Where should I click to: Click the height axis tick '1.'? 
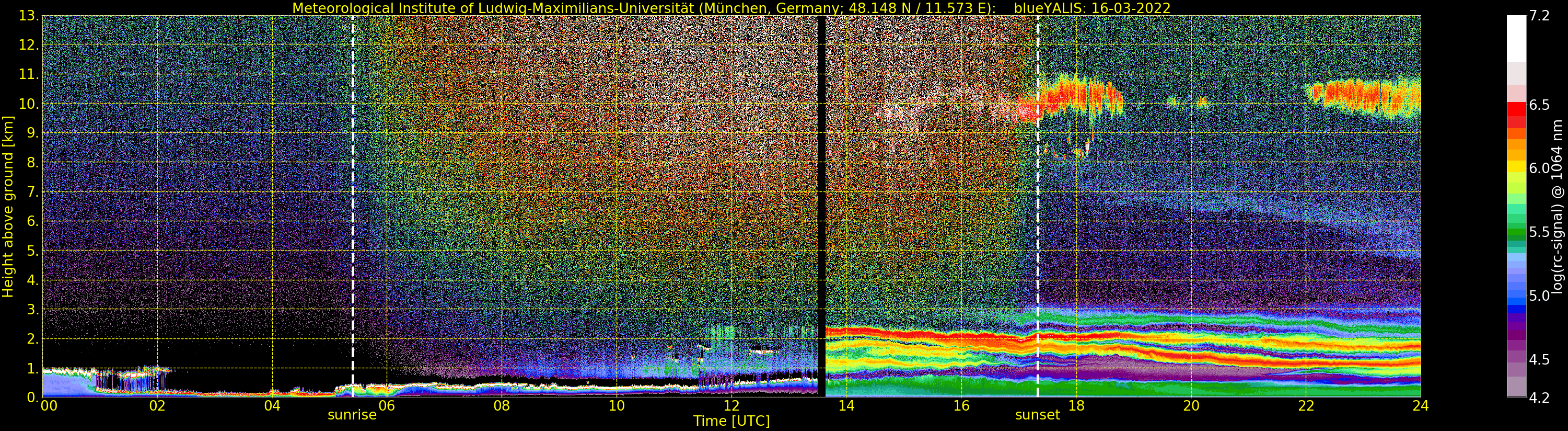point(33,368)
